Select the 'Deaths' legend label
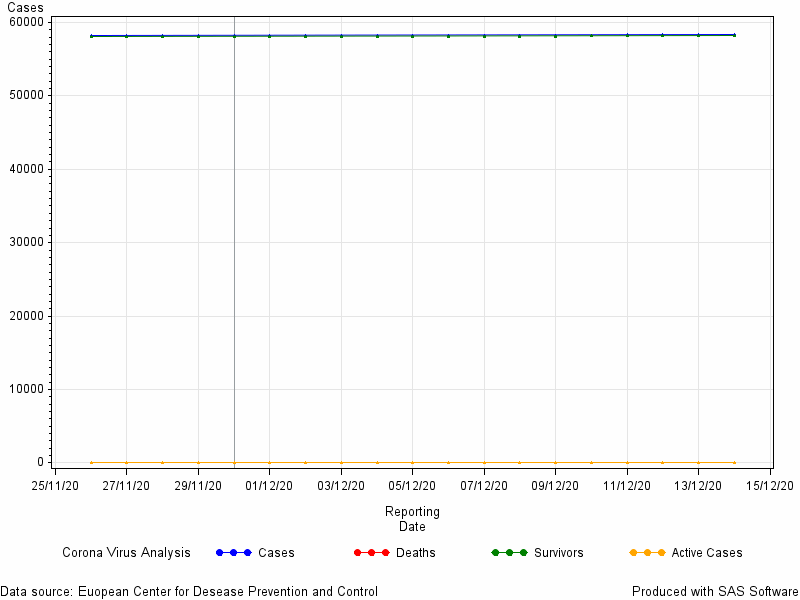Image resolution: width=800 pixels, height=600 pixels. click(x=415, y=553)
